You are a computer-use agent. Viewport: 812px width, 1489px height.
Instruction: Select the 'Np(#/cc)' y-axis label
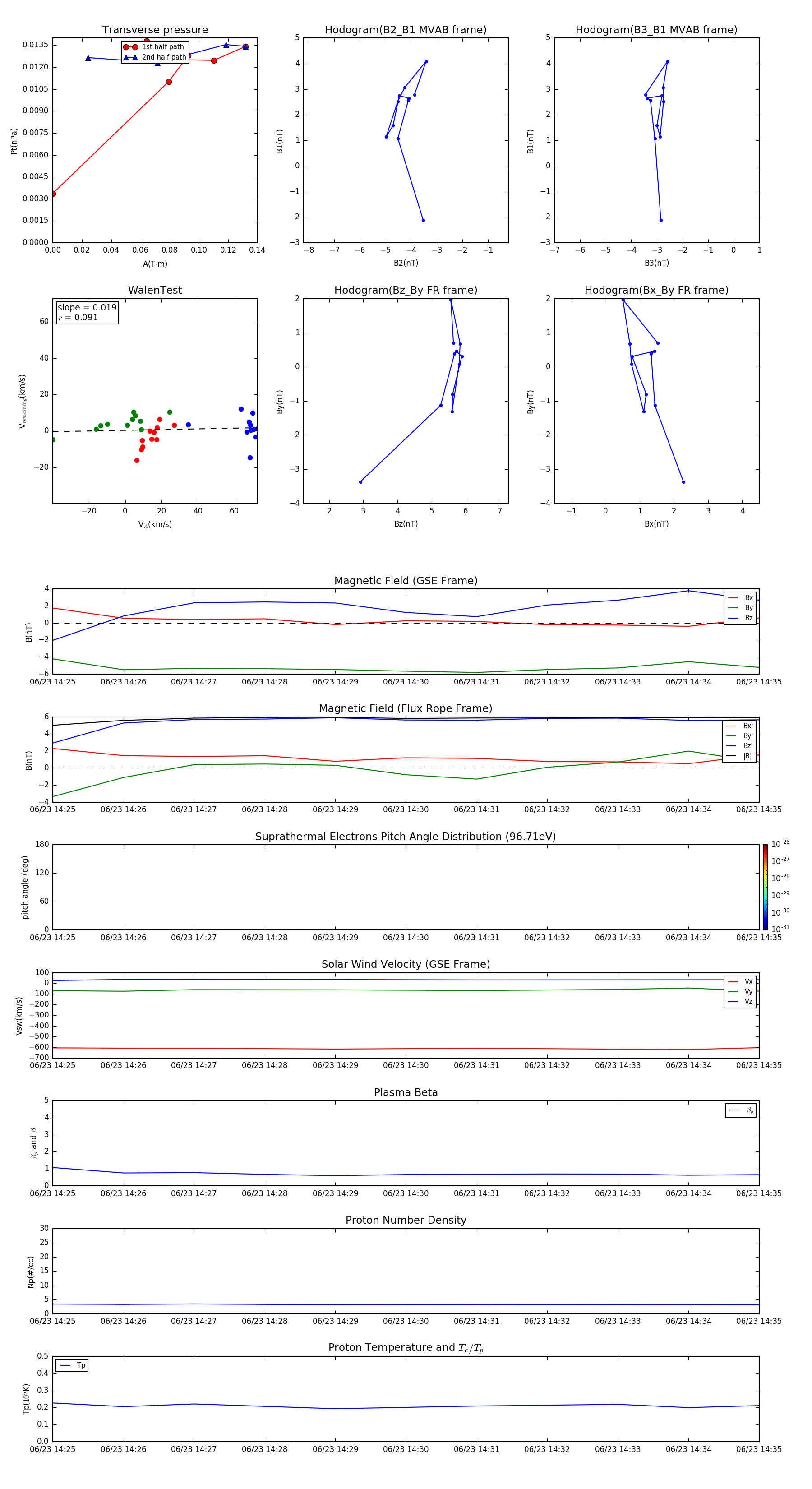pos(31,1272)
